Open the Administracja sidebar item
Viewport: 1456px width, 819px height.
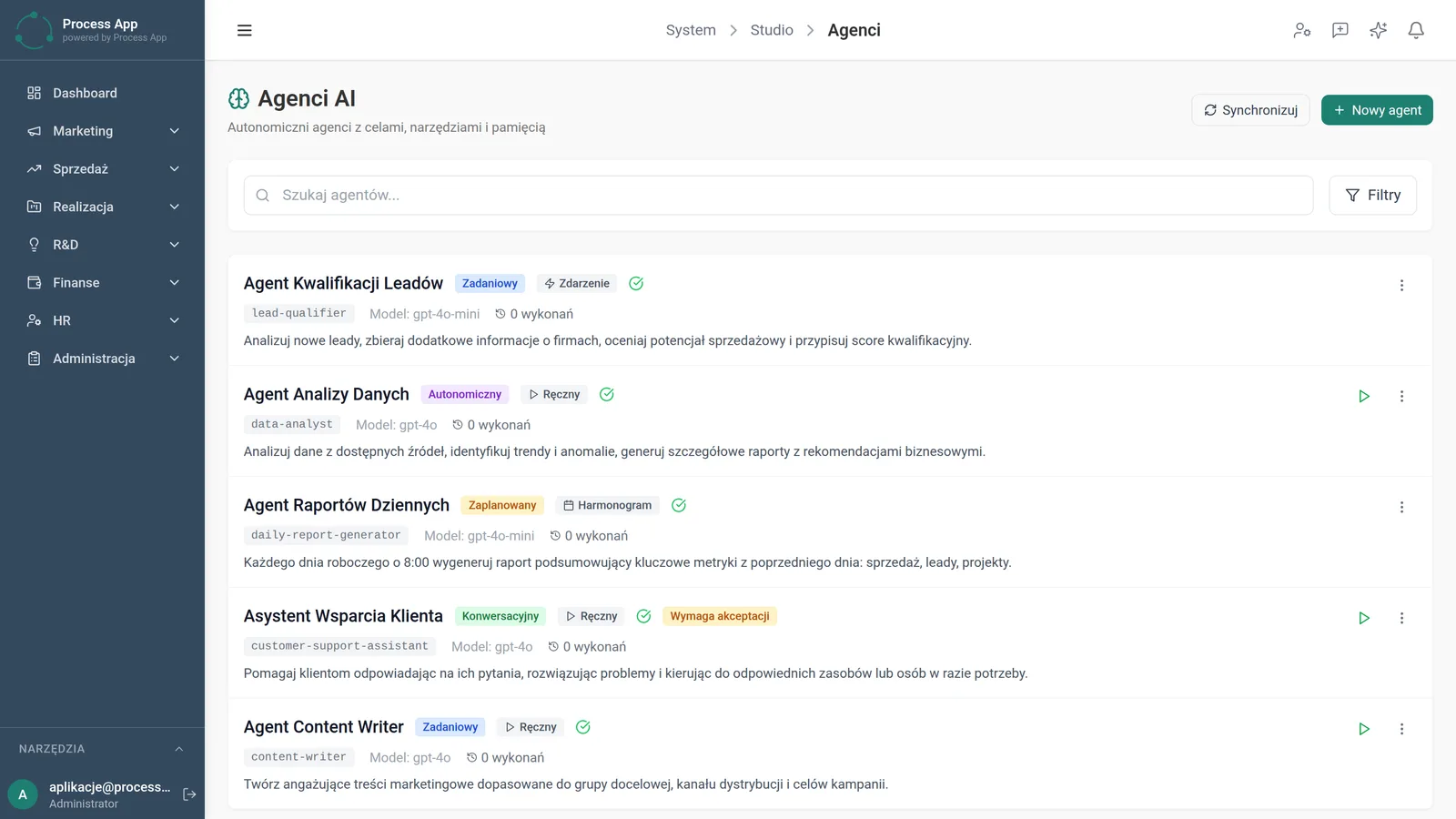(x=102, y=359)
